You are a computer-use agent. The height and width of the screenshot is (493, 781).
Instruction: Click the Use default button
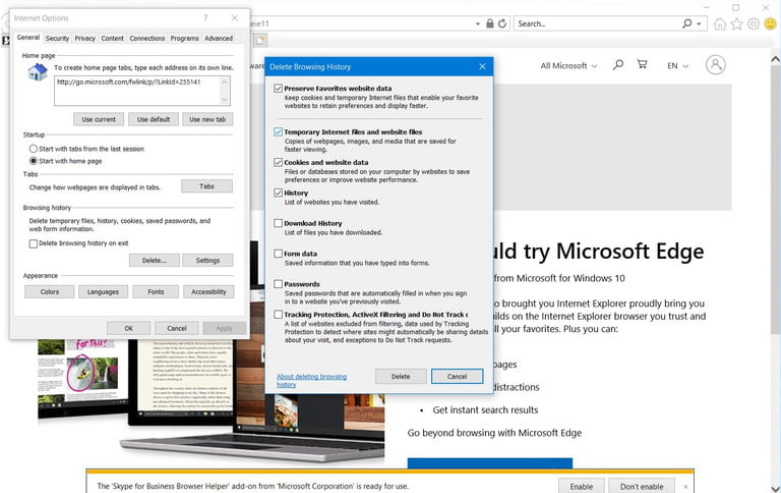coord(153,120)
